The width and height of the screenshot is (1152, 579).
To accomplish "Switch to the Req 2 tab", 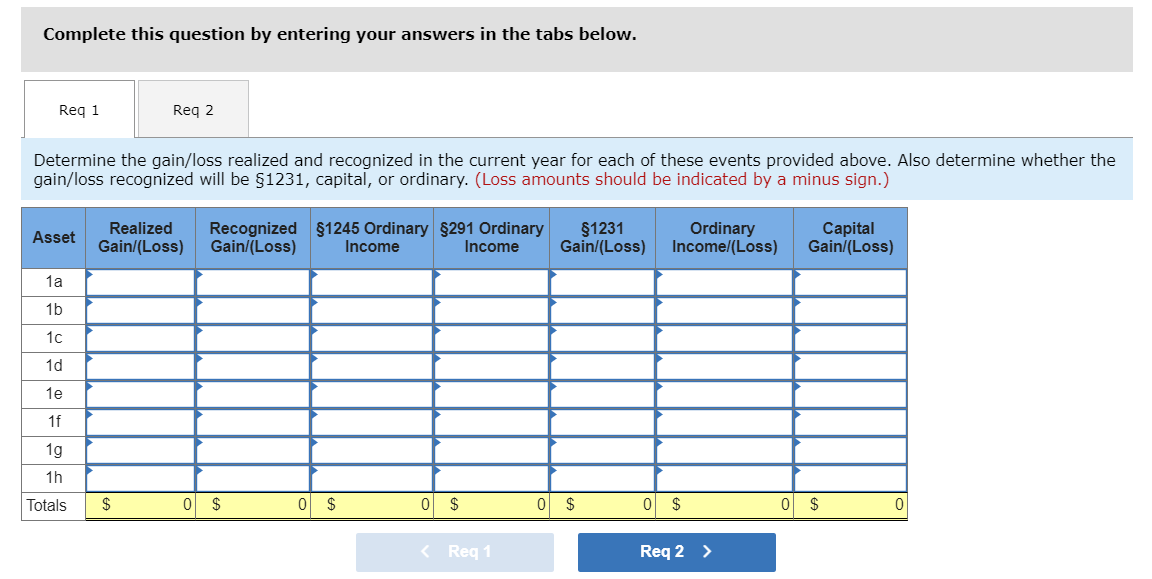I will click(x=192, y=109).
